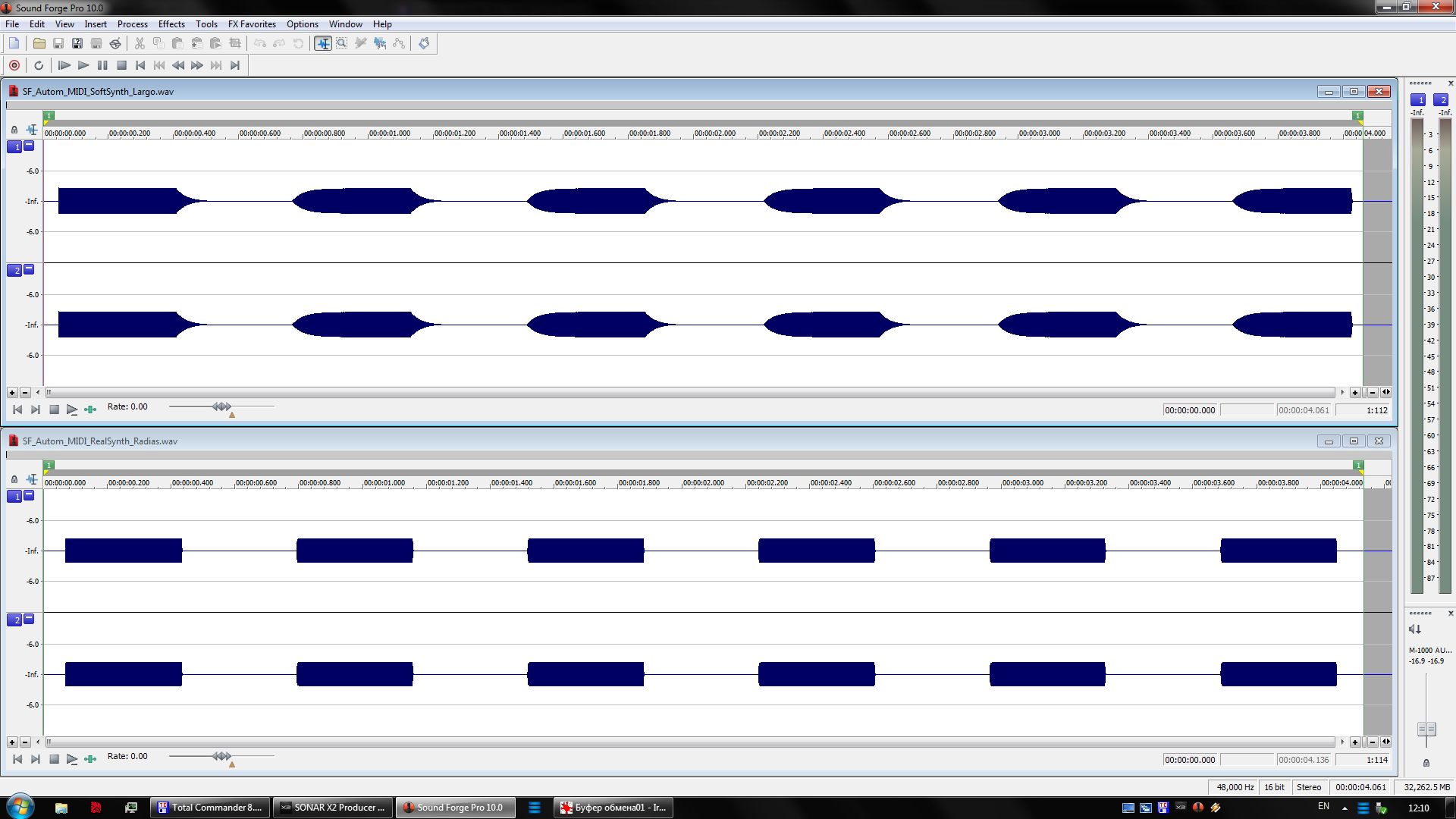Collapse channel 1 in Largo window
Viewport: 1456px width, 819px height.
pyautogui.click(x=29, y=146)
